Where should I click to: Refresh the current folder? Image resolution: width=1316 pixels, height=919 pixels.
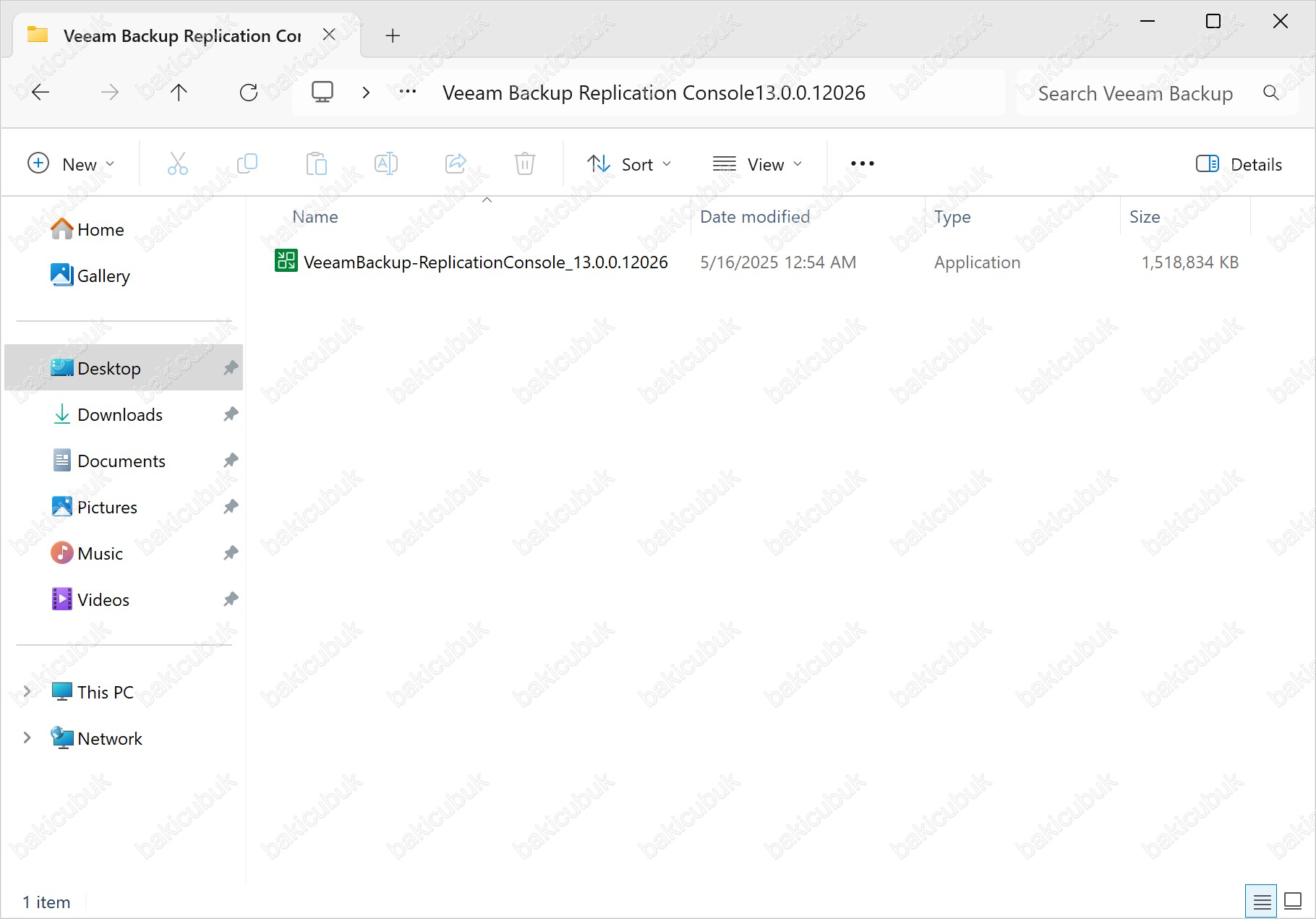tap(249, 93)
